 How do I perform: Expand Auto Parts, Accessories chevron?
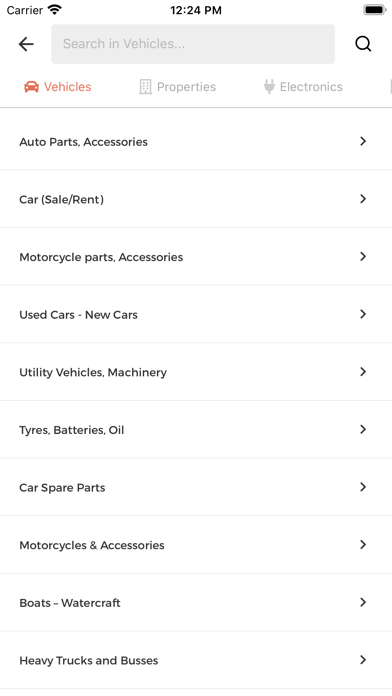tap(363, 141)
